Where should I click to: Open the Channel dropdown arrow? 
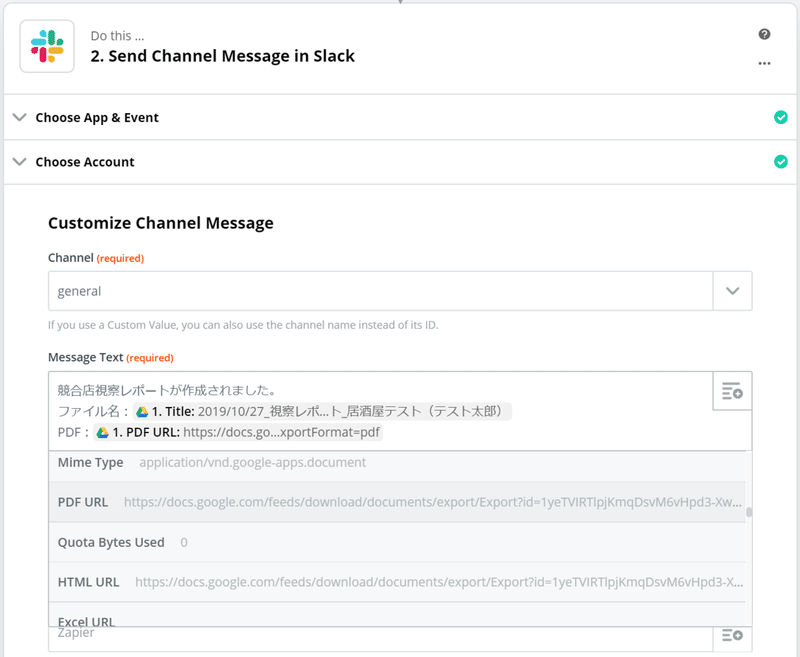732,291
